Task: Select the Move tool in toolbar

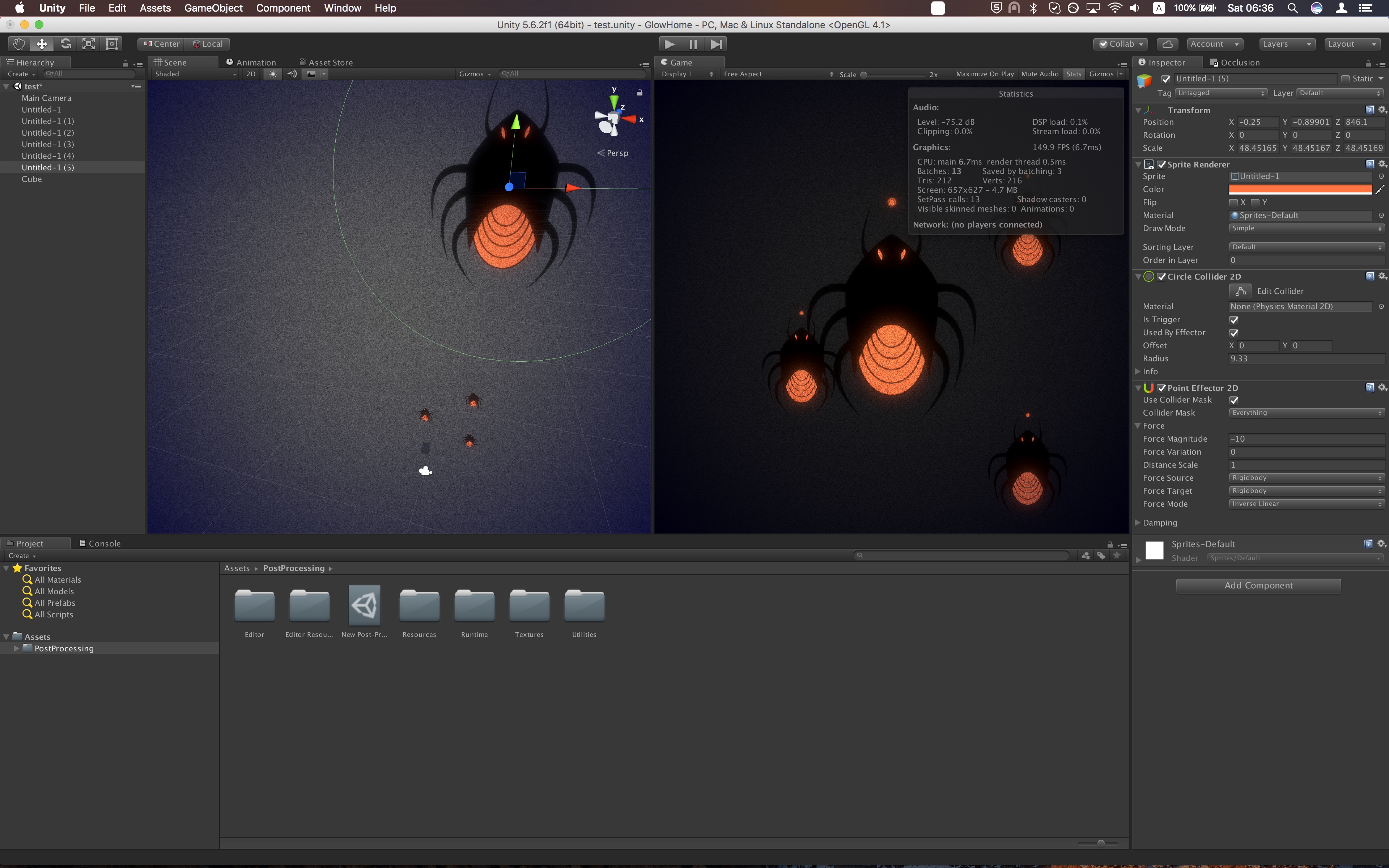Action: [x=42, y=44]
